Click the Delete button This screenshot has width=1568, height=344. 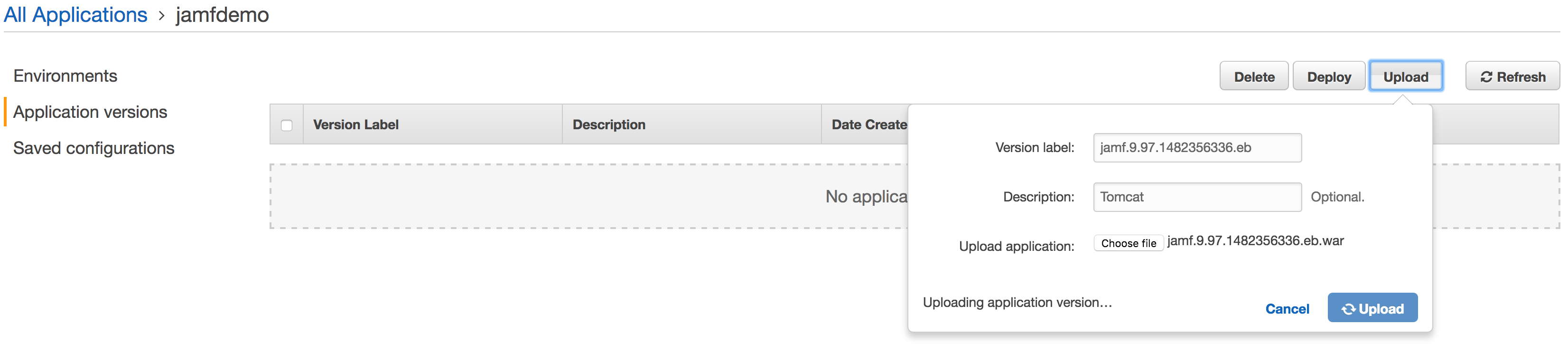click(x=1254, y=77)
